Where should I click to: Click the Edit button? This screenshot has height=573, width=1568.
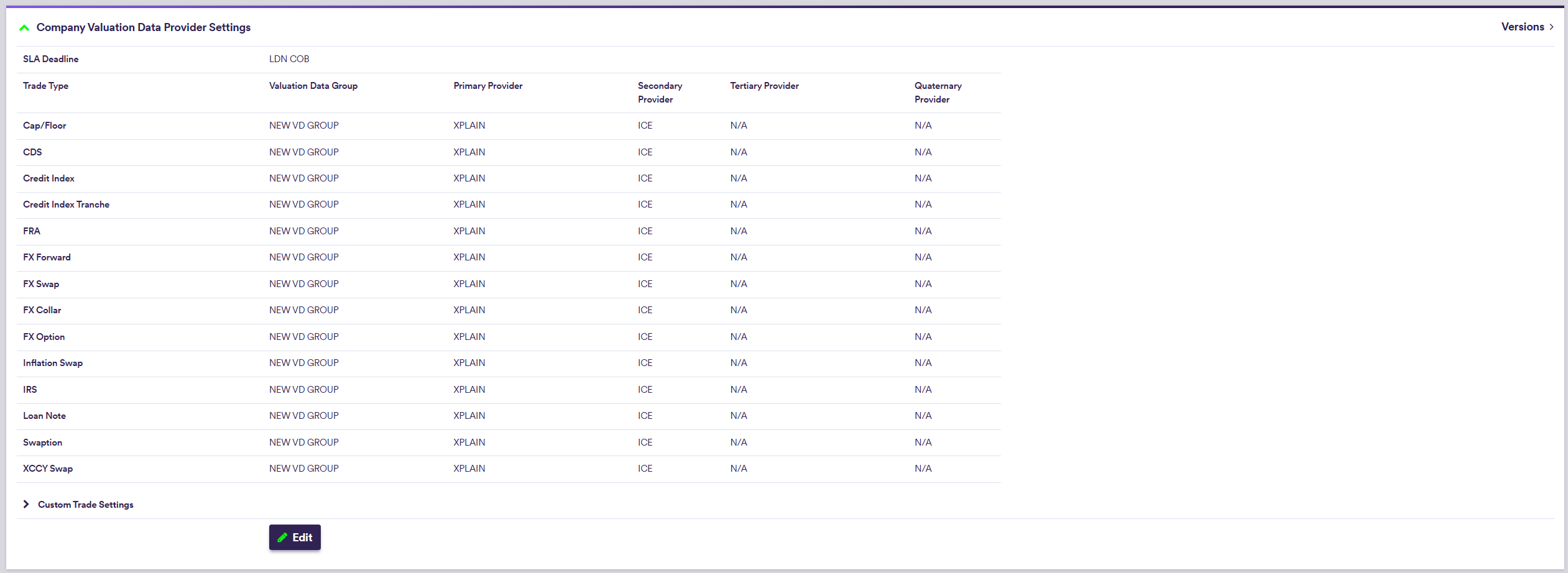pyautogui.click(x=295, y=537)
